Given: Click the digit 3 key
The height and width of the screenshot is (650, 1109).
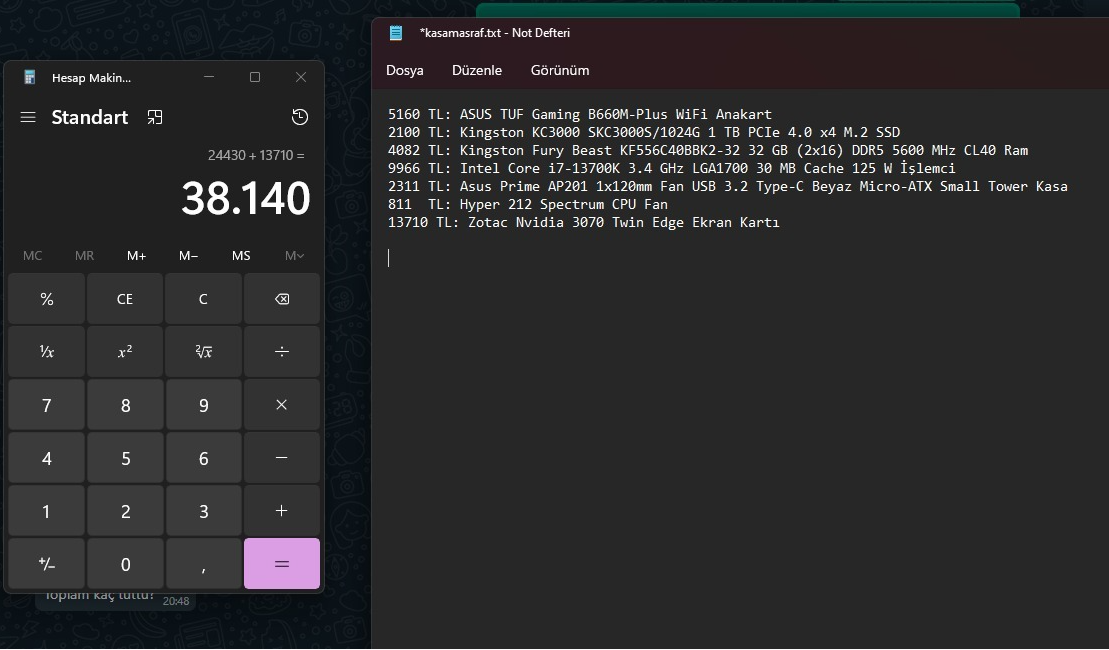Looking at the screenshot, I should pyautogui.click(x=203, y=511).
